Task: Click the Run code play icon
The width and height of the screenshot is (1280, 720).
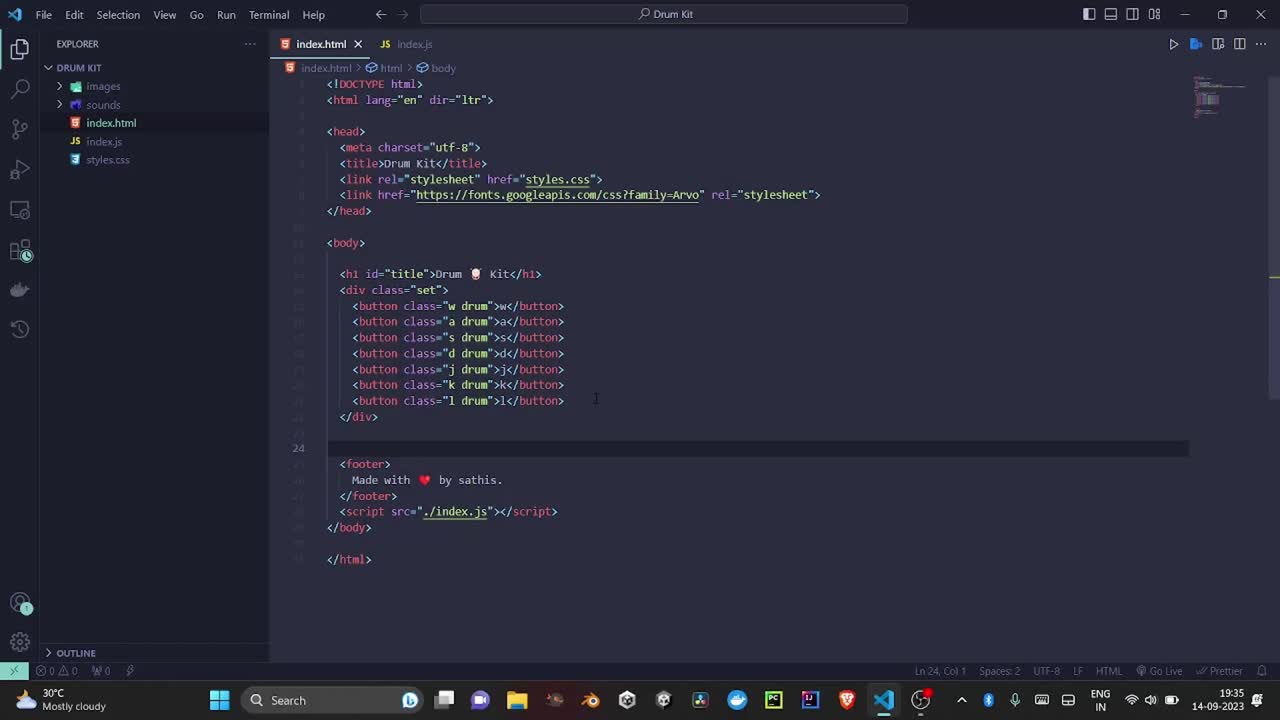Action: tap(1174, 44)
